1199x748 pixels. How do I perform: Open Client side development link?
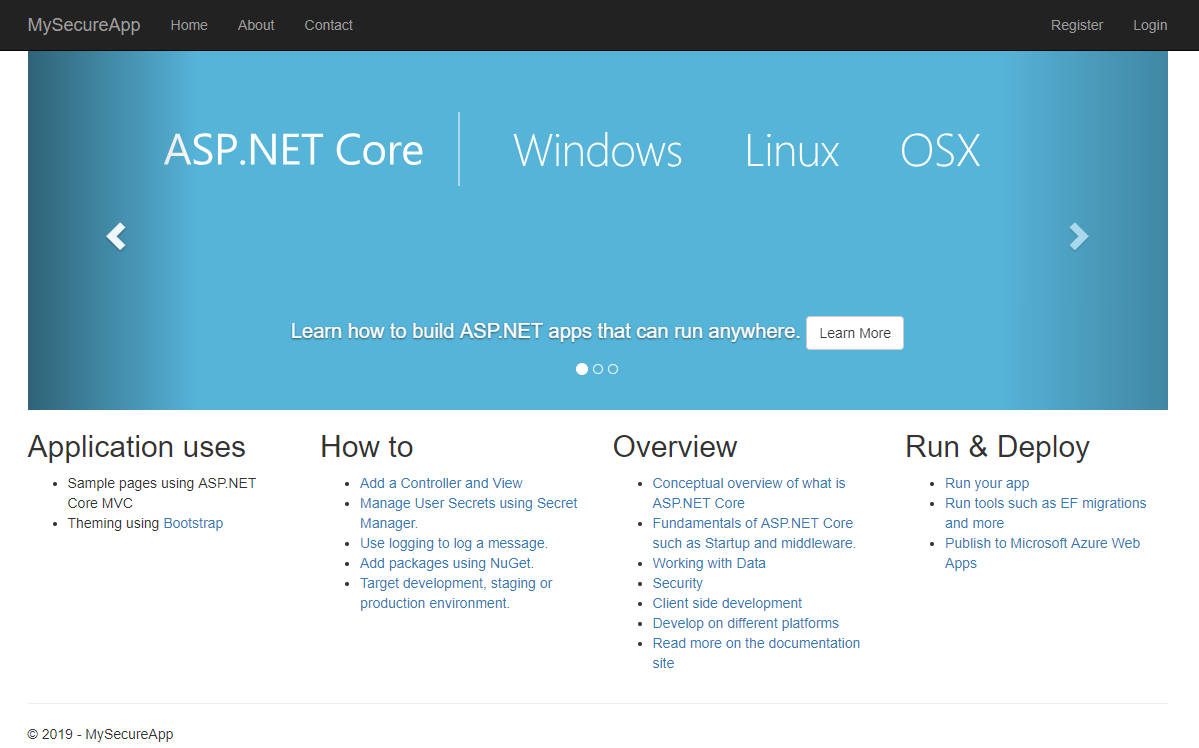727,603
